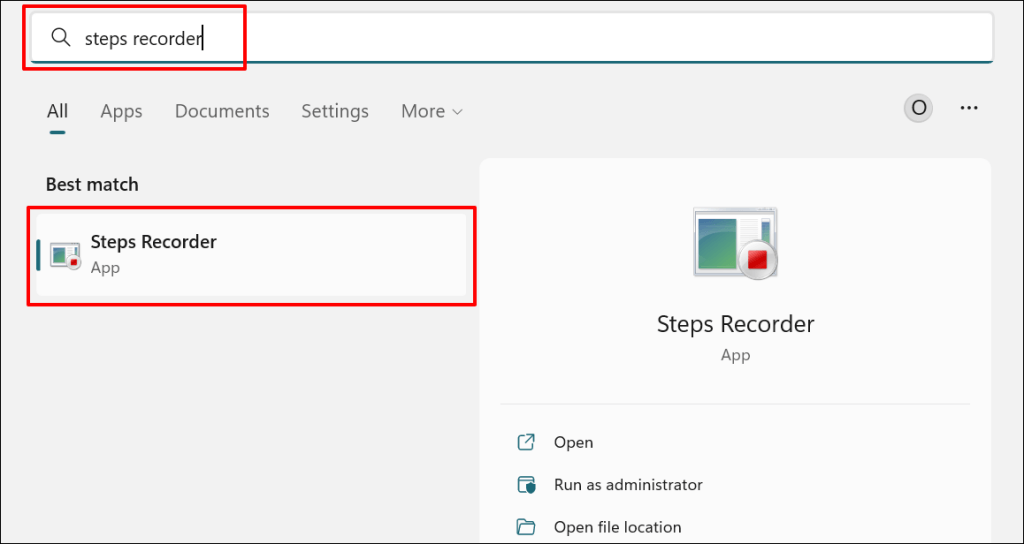Image resolution: width=1024 pixels, height=544 pixels.
Task: Choose the Open action label
Action: coord(573,442)
